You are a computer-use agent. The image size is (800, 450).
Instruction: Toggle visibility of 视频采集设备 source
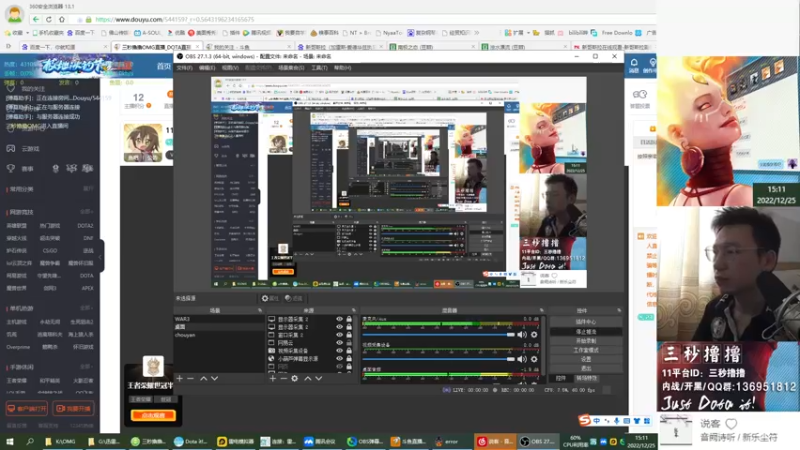click(339, 351)
